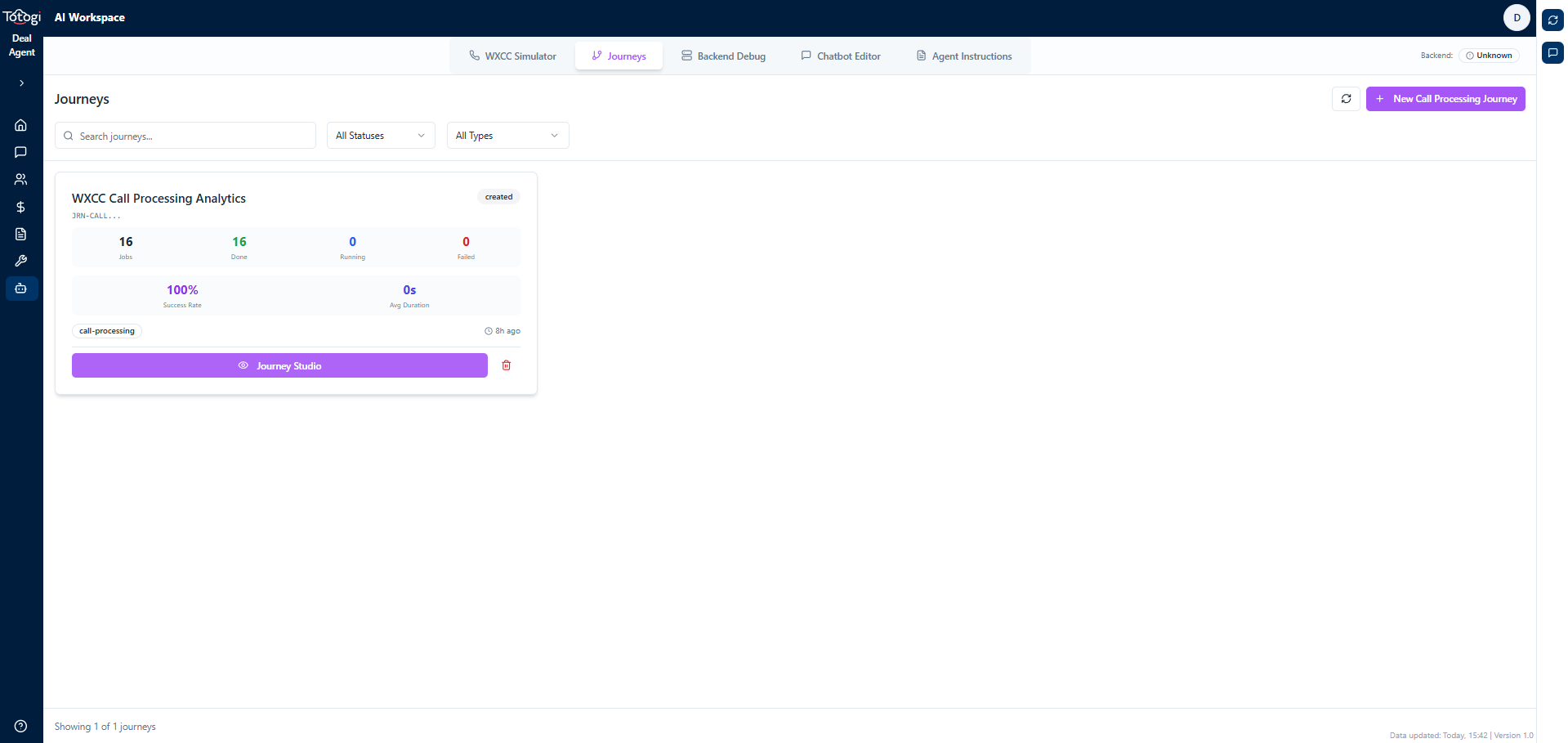Click the Deal Agent label

click(x=22, y=45)
